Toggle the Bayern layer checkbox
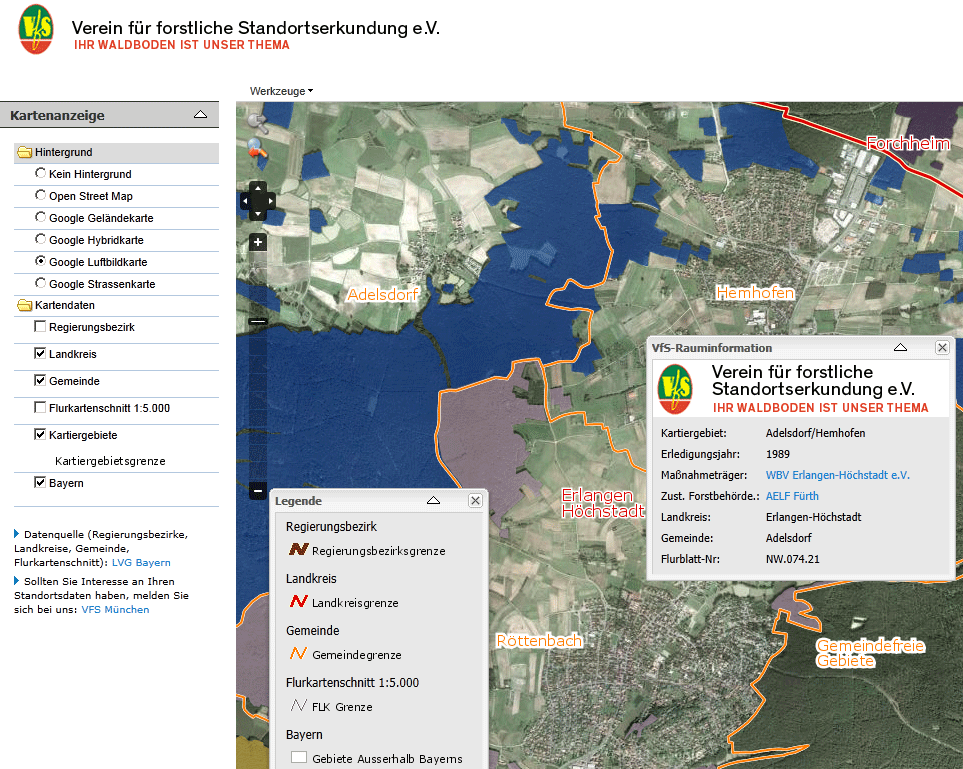This screenshot has width=963, height=769. tap(40, 482)
